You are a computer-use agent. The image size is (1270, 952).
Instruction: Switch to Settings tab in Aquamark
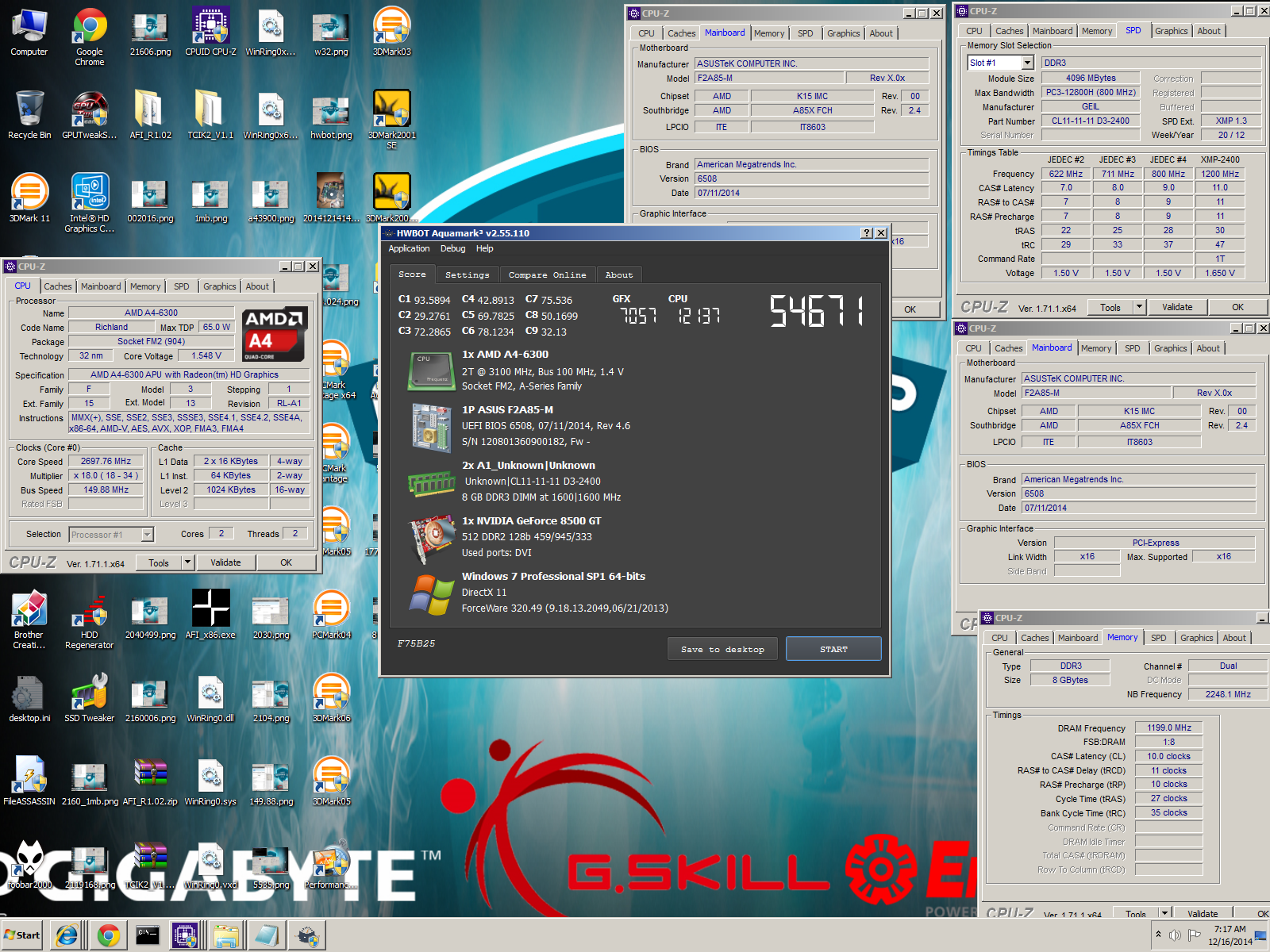click(x=467, y=274)
